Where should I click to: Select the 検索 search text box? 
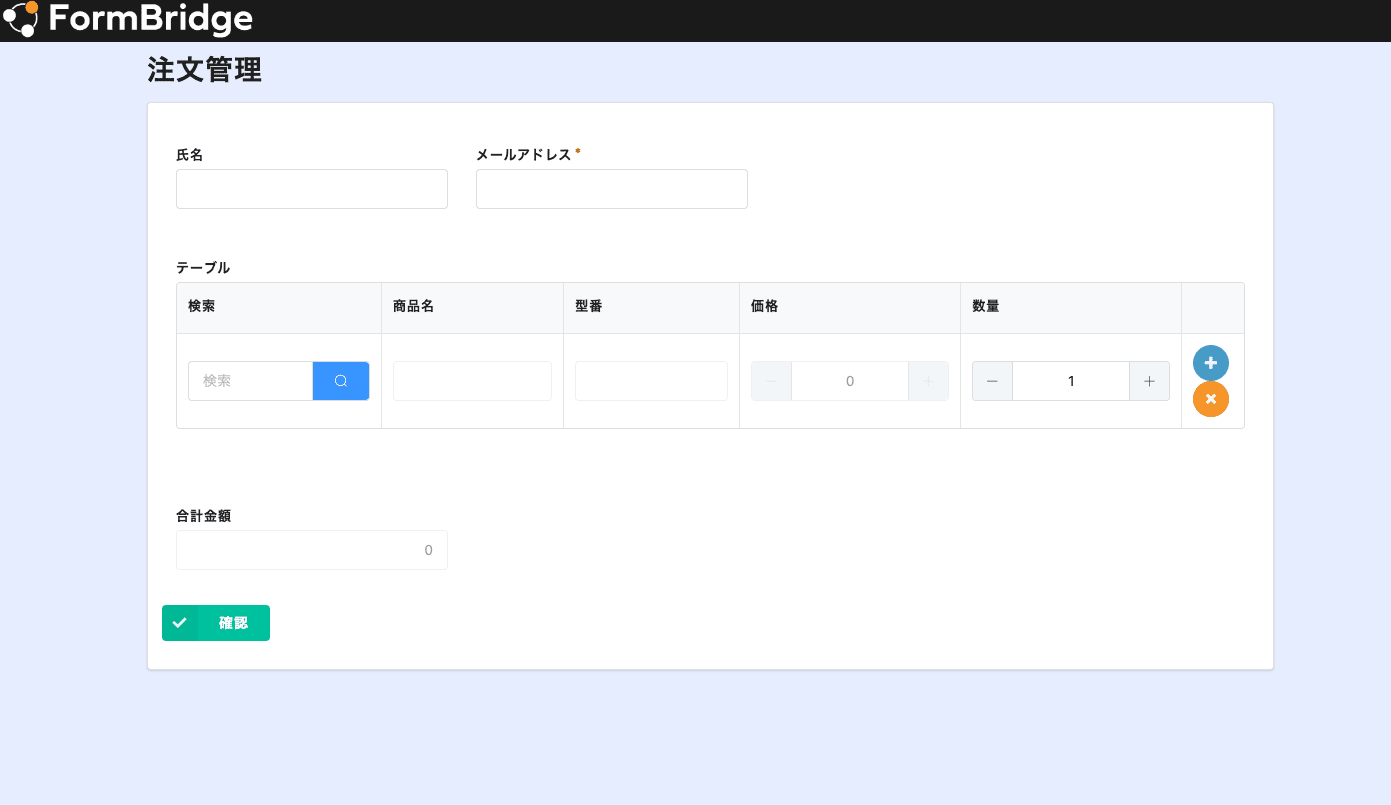point(250,381)
